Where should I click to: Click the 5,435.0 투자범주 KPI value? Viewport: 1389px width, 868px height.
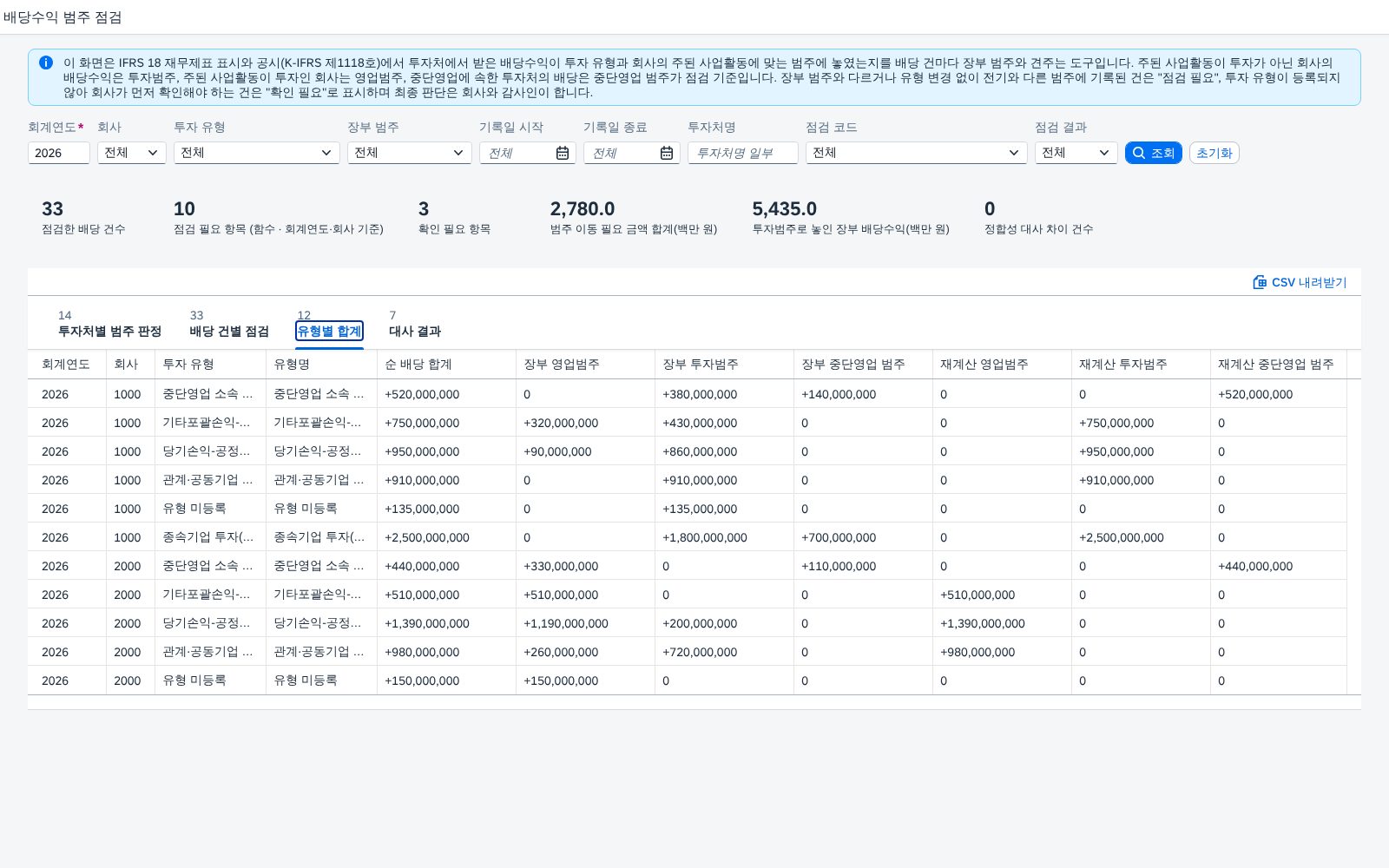pos(785,209)
